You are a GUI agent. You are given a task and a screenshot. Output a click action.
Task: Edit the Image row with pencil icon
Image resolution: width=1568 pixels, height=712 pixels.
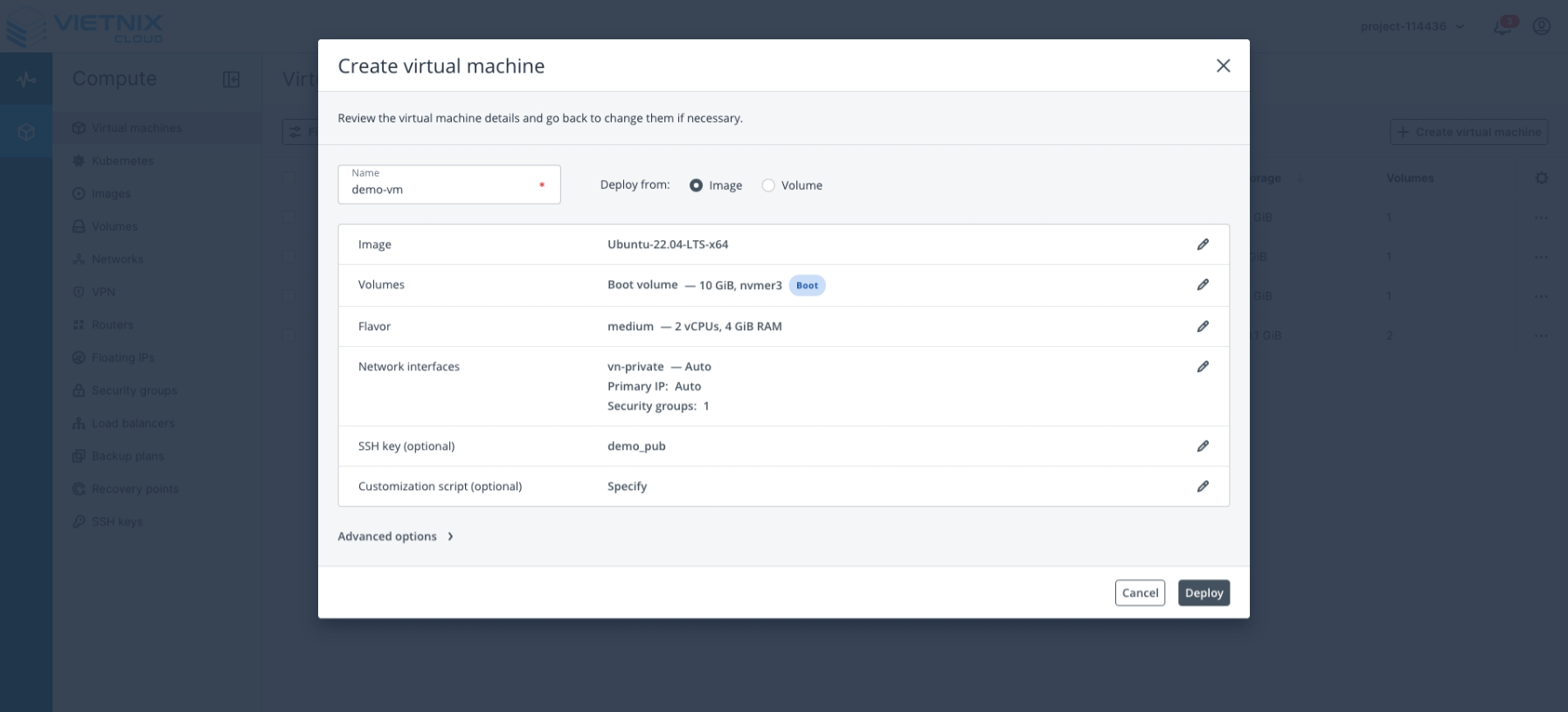click(x=1203, y=245)
